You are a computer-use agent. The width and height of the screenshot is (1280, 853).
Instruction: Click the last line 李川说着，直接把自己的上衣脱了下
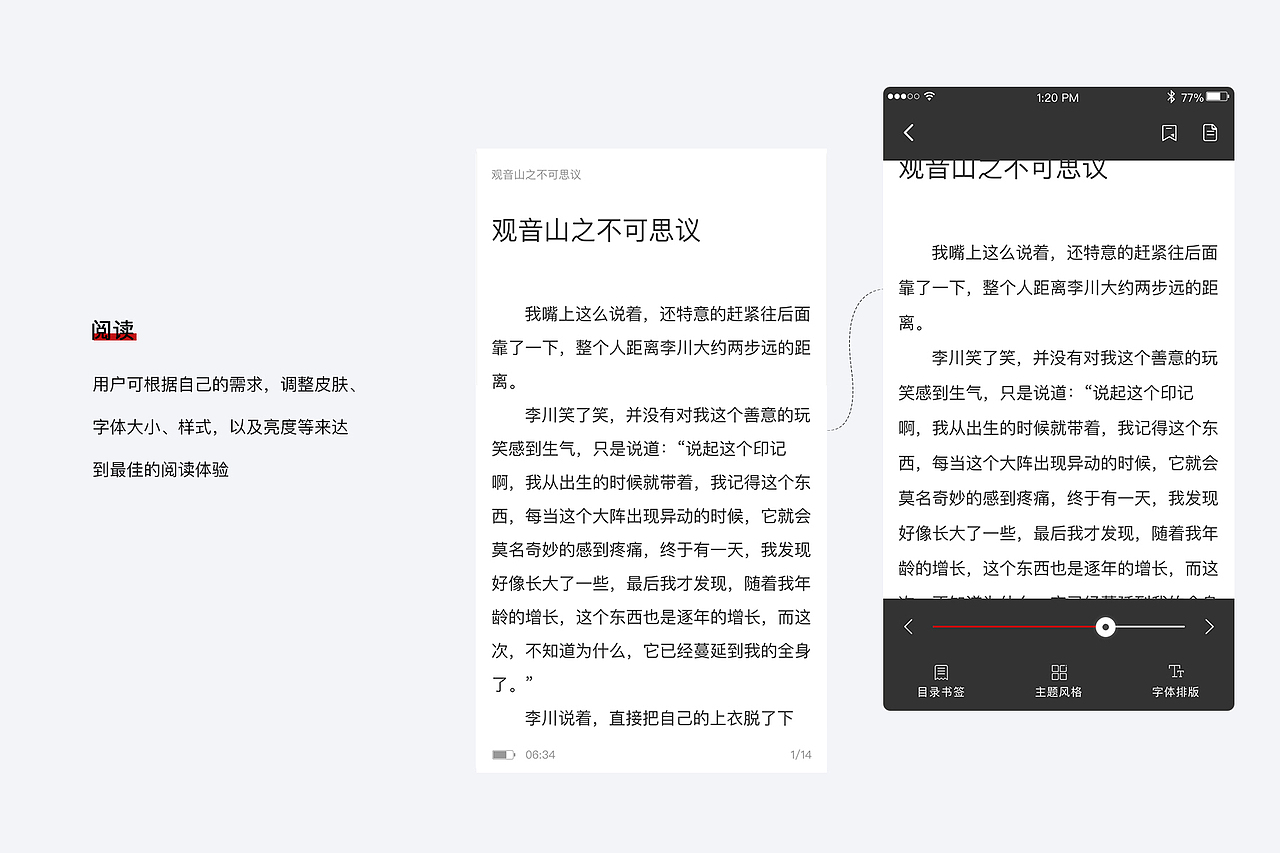click(659, 718)
